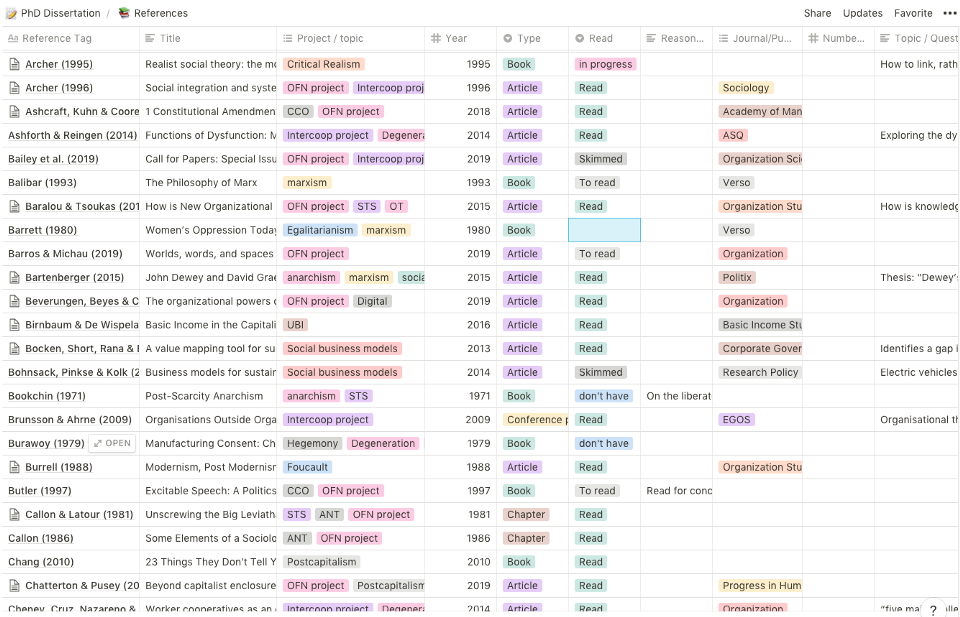This screenshot has width=960, height=617.
Task: Open the Updates panel
Action: (x=862, y=13)
